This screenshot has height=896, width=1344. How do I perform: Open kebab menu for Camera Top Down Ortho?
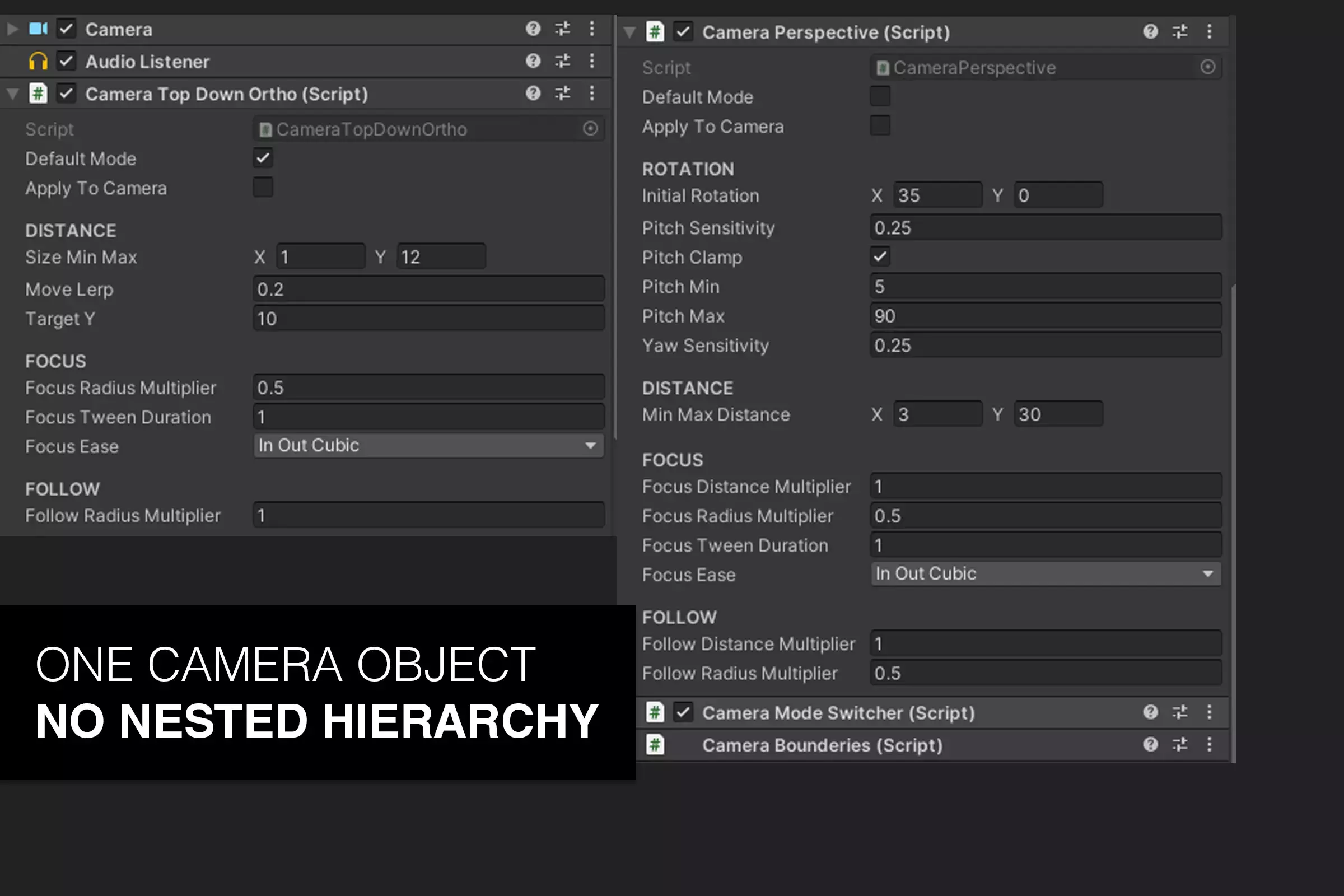click(592, 92)
